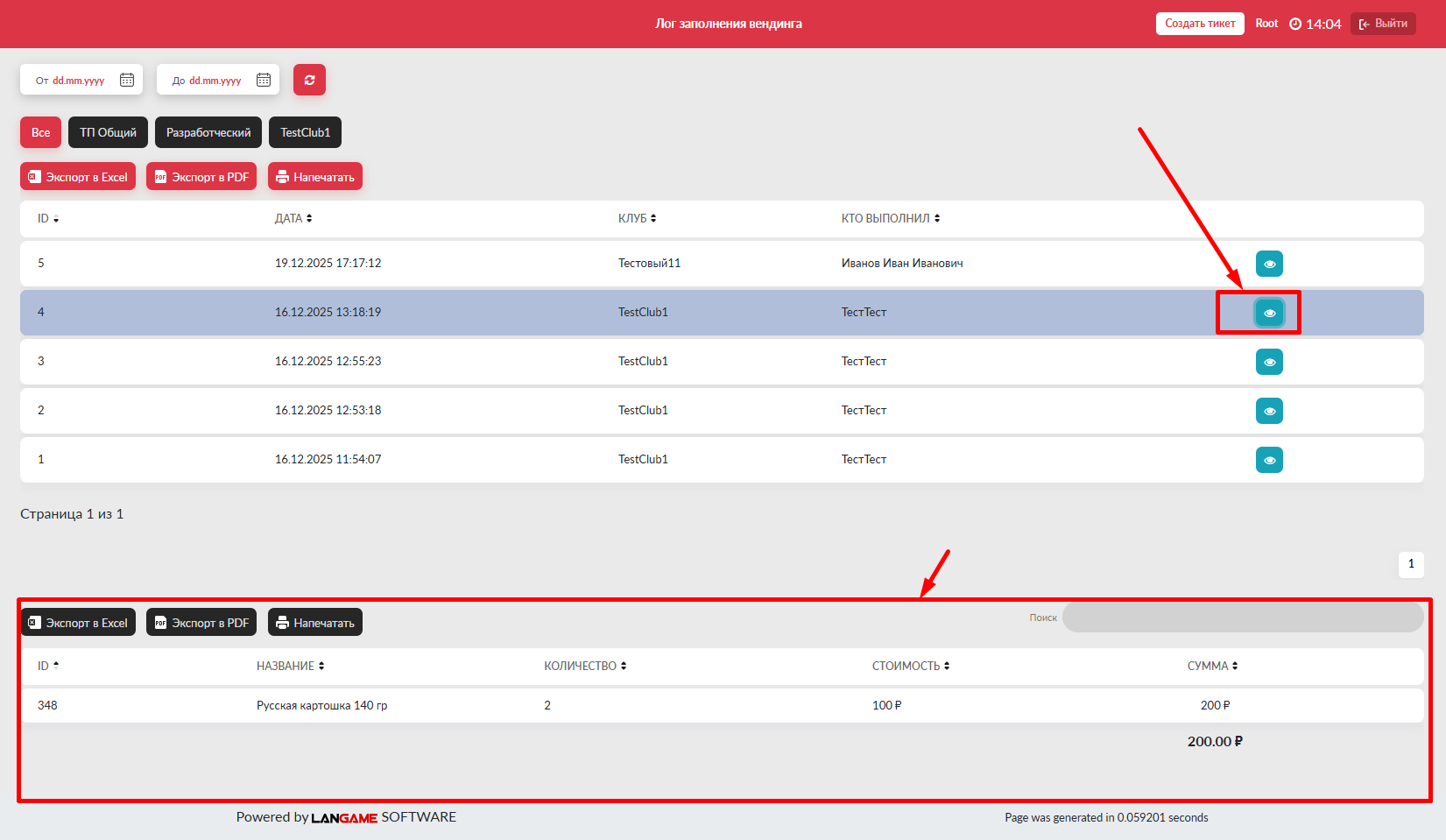The image size is (1446, 840).
Task: Click the red Экспорт в PDF button
Action: pyautogui.click(x=201, y=177)
